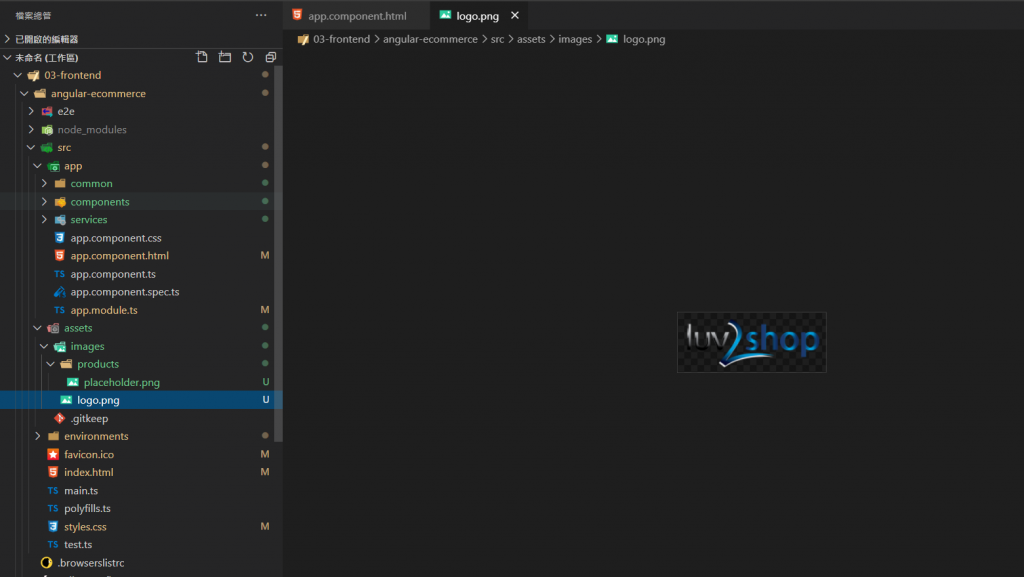
Task: Click the CSS icon beside styles.css
Action: [x=53, y=526]
